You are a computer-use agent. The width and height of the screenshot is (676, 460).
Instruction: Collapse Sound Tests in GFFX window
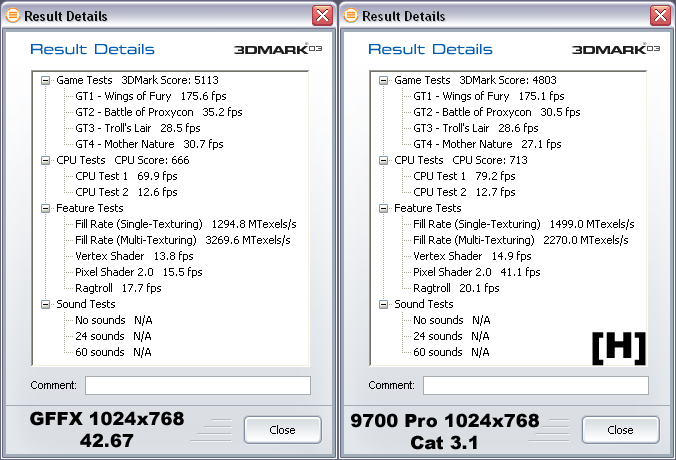(x=45, y=305)
